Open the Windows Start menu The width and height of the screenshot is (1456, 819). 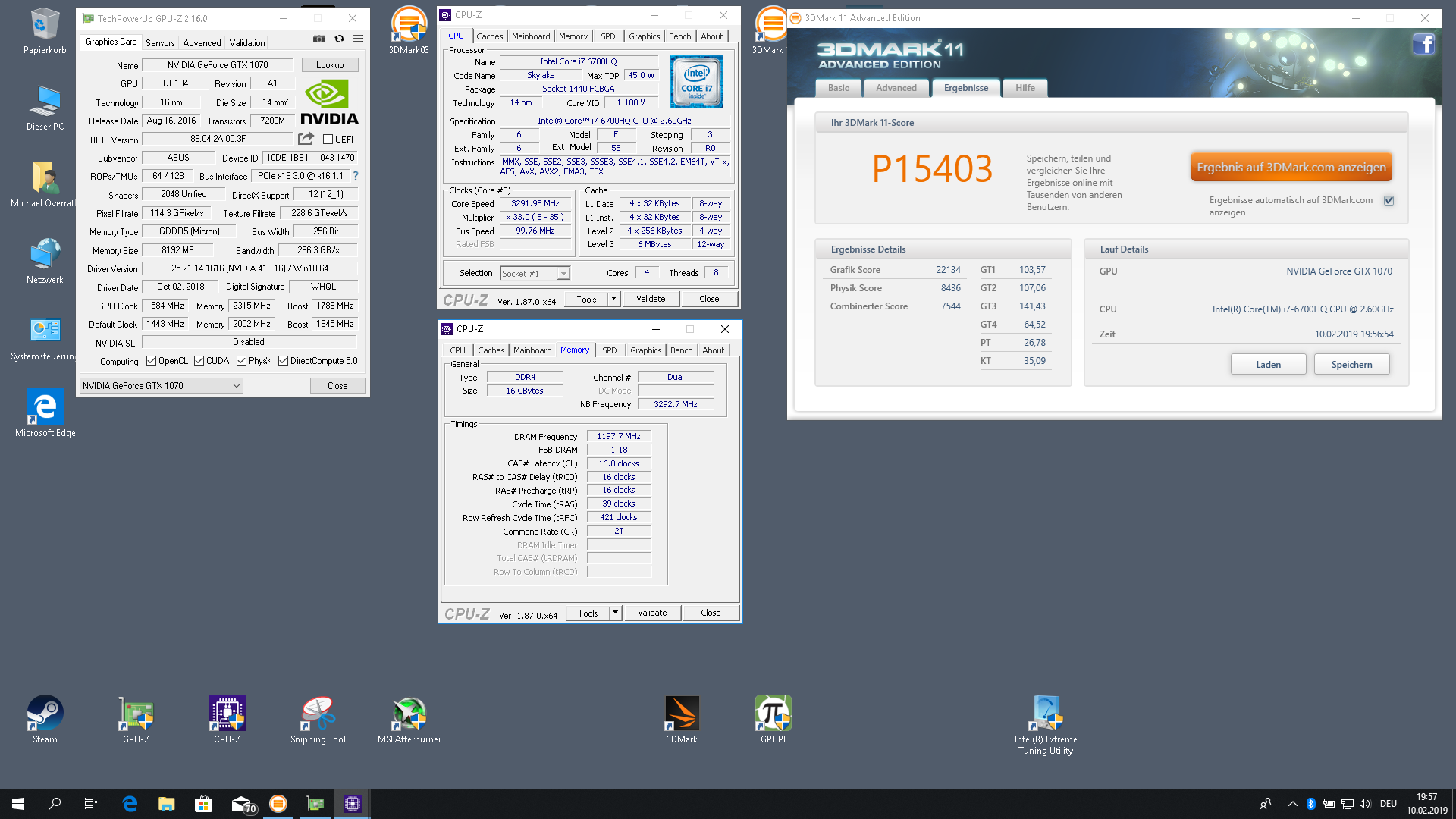18,804
